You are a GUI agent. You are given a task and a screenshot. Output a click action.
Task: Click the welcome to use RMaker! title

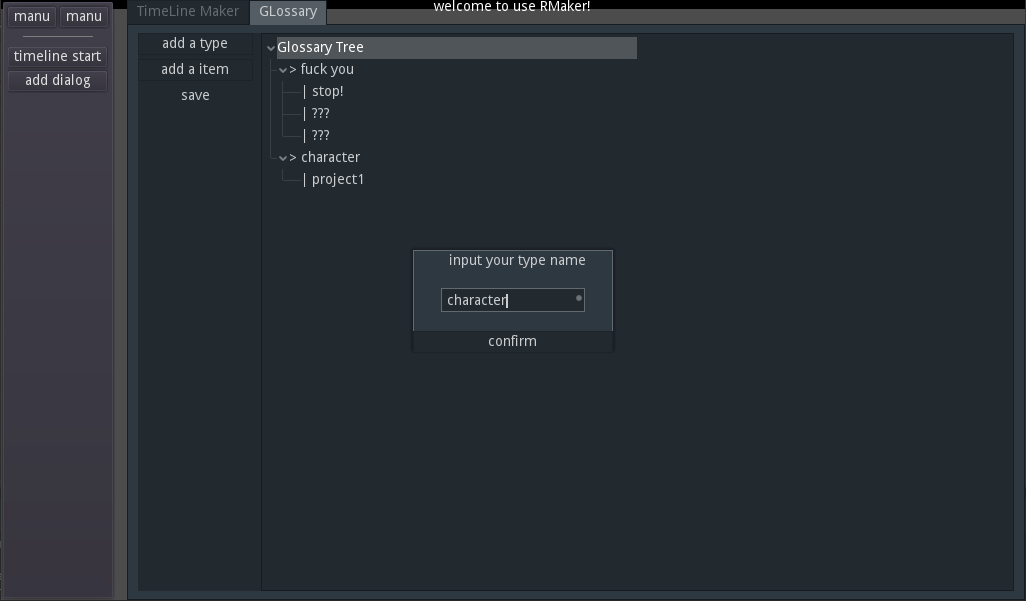point(512,7)
